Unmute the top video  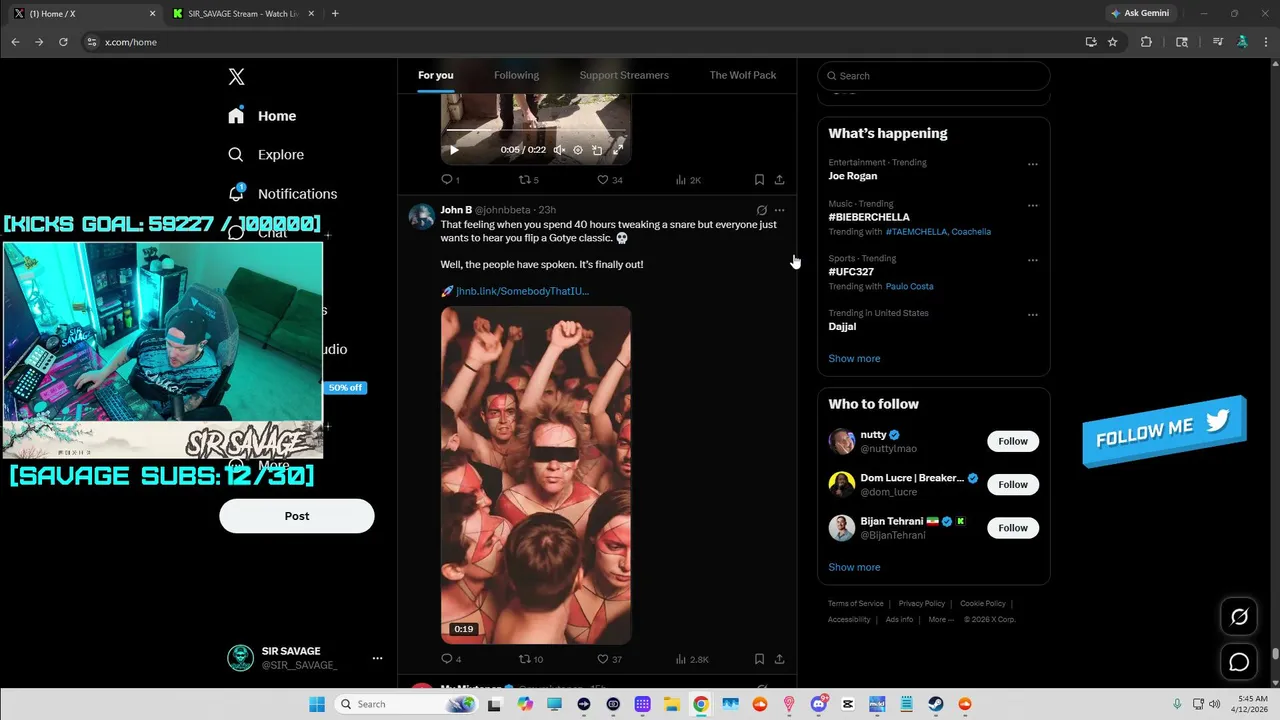pyautogui.click(x=559, y=150)
